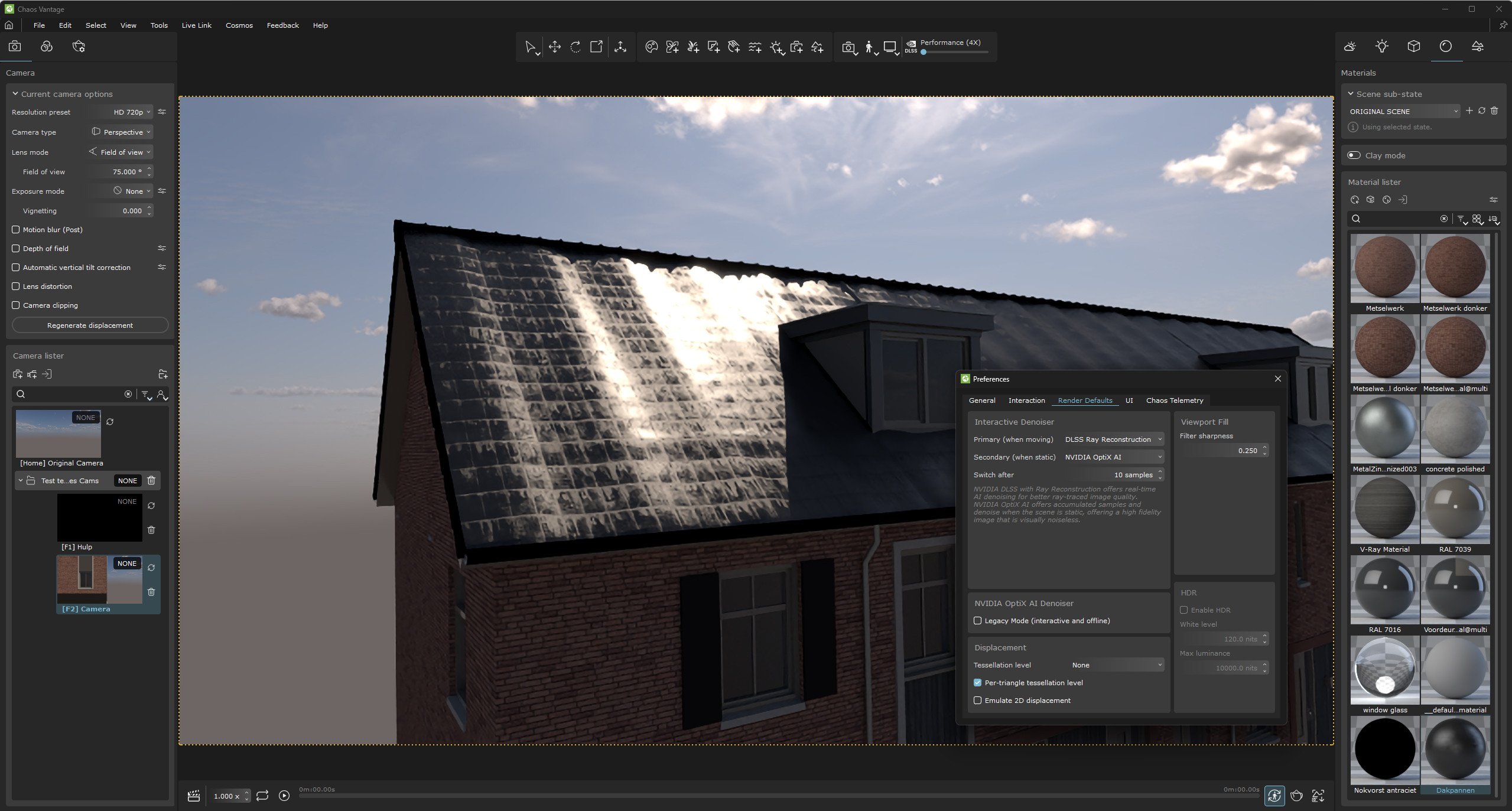Open the Environment sun-cloud panel
The width and height of the screenshot is (1512, 811).
click(1350, 47)
